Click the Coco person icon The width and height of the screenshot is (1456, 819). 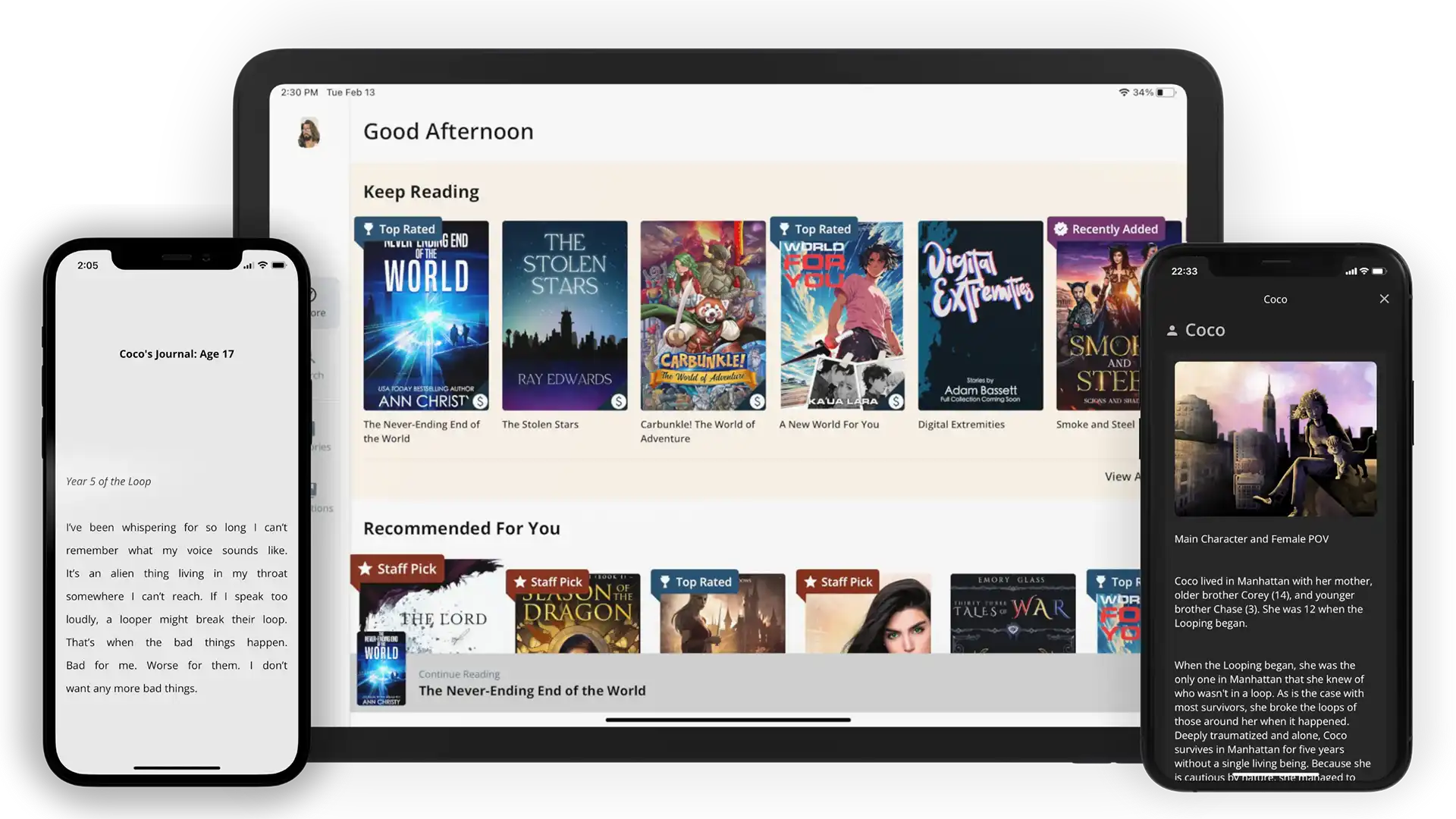point(1172,331)
